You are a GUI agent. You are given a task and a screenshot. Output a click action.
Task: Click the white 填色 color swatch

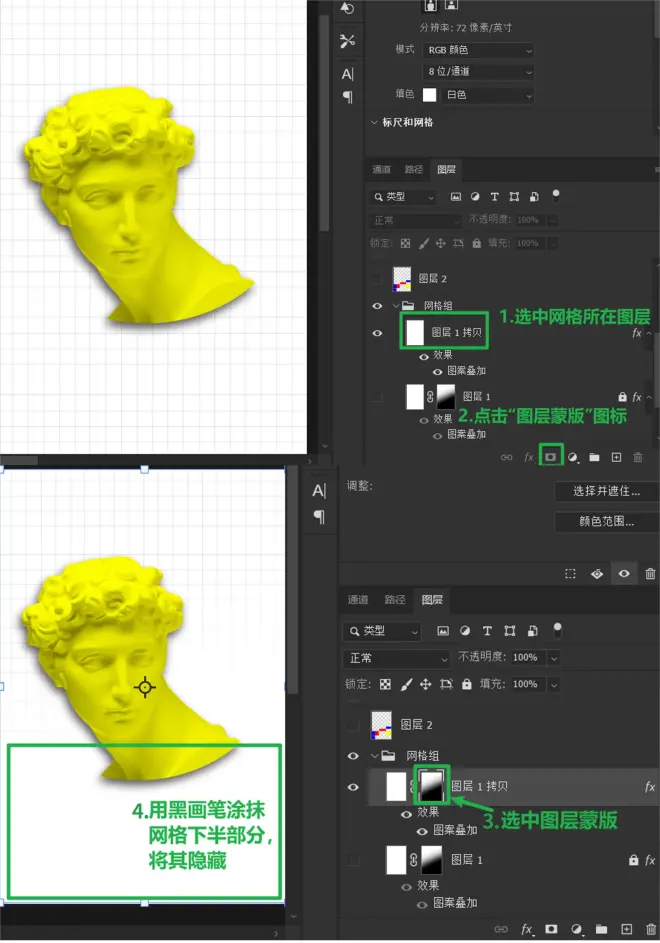pyautogui.click(x=430, y=95)
